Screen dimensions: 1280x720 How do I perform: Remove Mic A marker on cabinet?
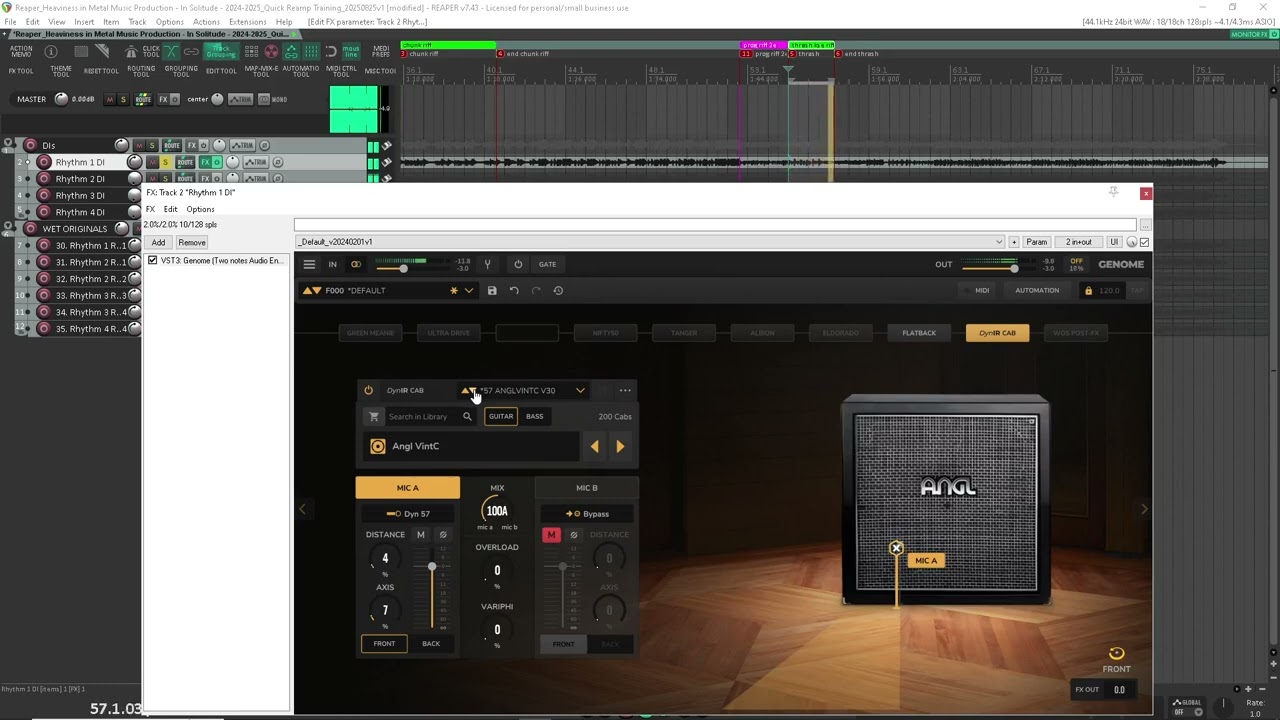(896, 548)
